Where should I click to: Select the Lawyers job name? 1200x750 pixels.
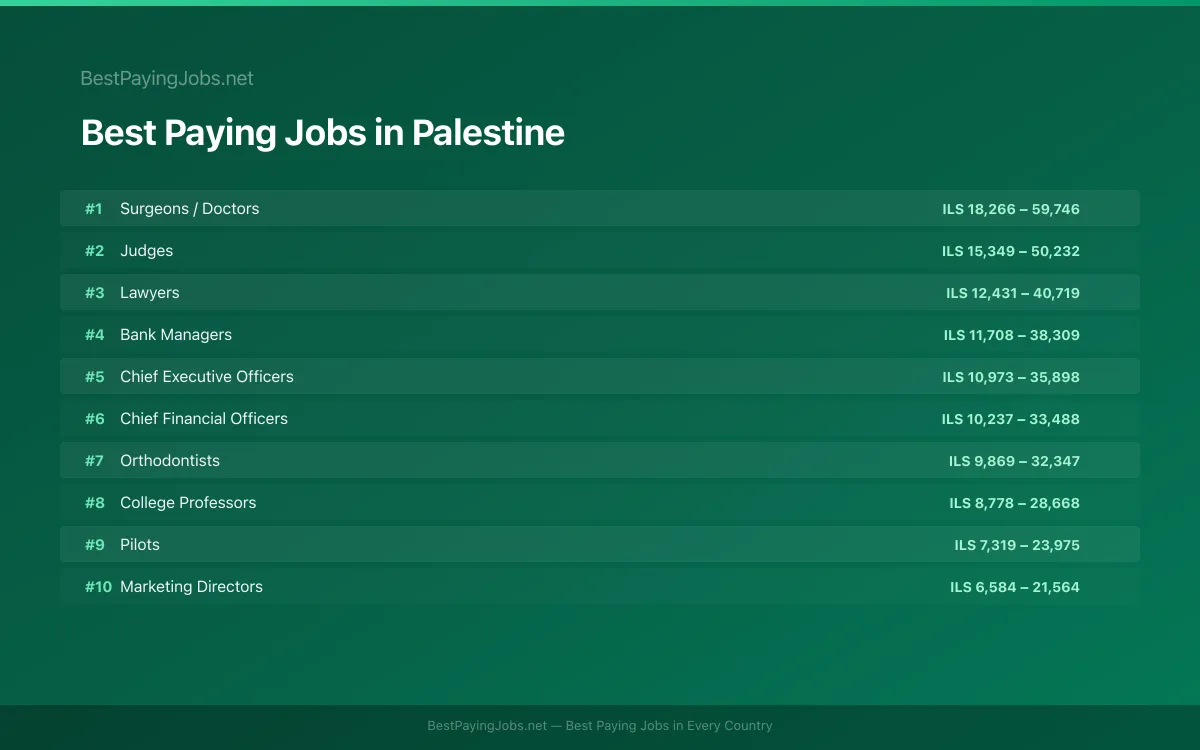tap(150, 292)
